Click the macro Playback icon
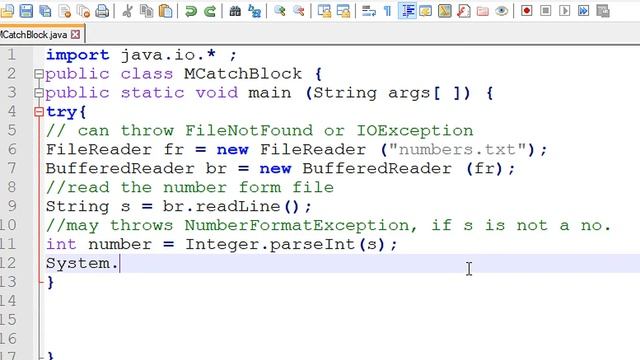 point(564,11)
